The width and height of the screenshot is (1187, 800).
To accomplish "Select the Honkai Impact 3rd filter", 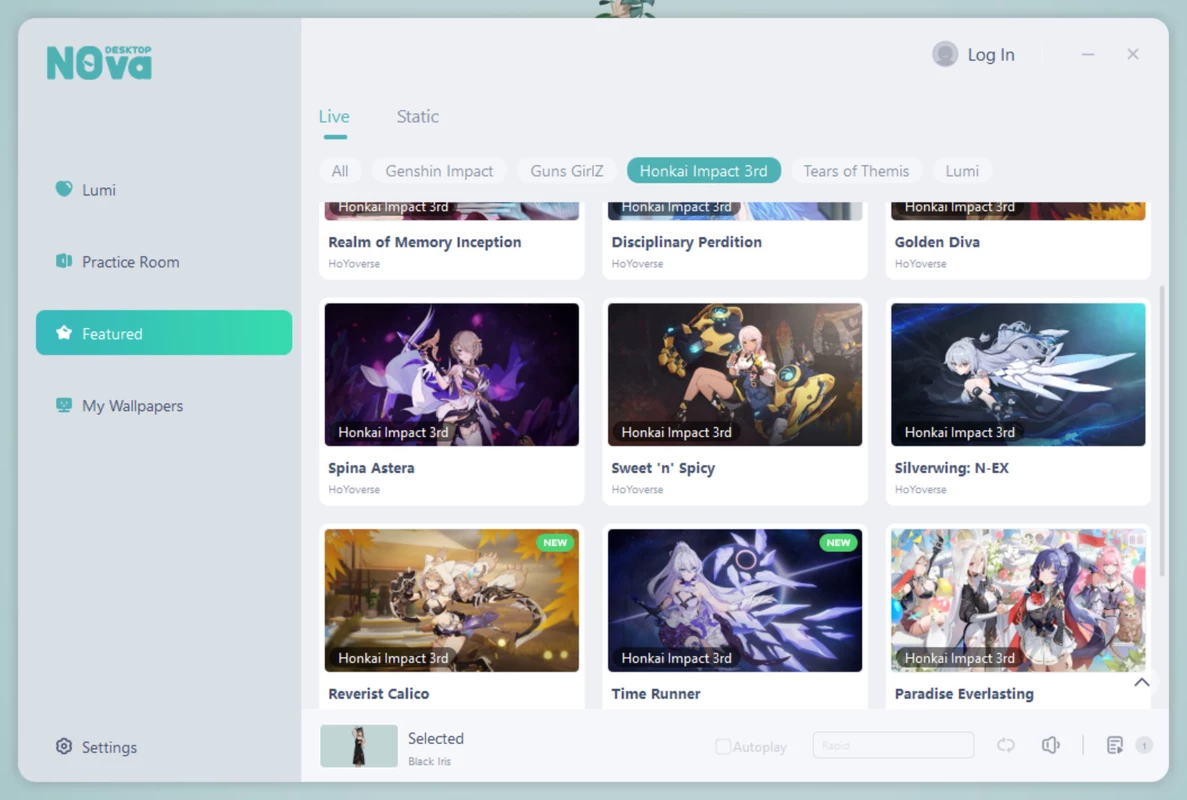I will (x=703, y=171).
